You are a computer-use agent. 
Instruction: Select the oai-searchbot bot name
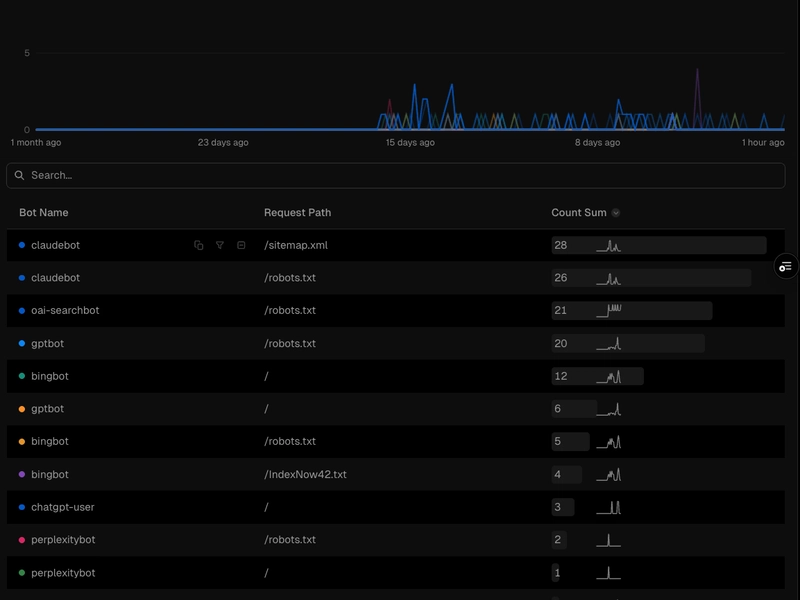pyautogui.click(x=65, y=311)
